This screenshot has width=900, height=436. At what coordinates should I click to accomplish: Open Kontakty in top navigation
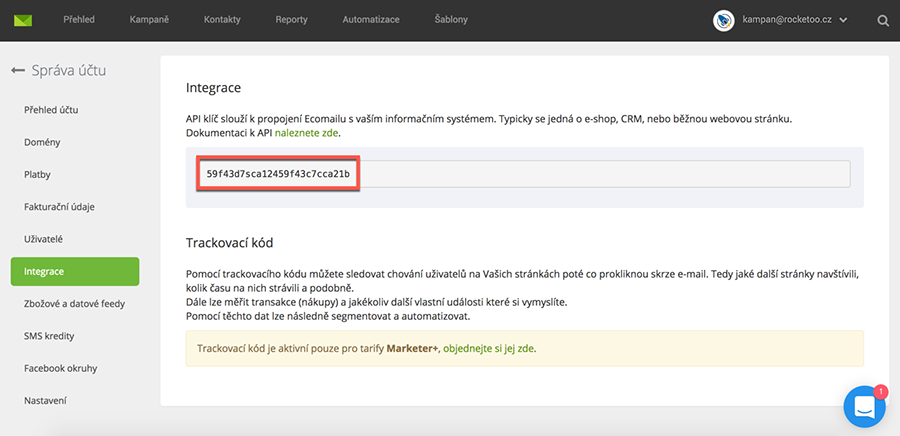(221, 20)
